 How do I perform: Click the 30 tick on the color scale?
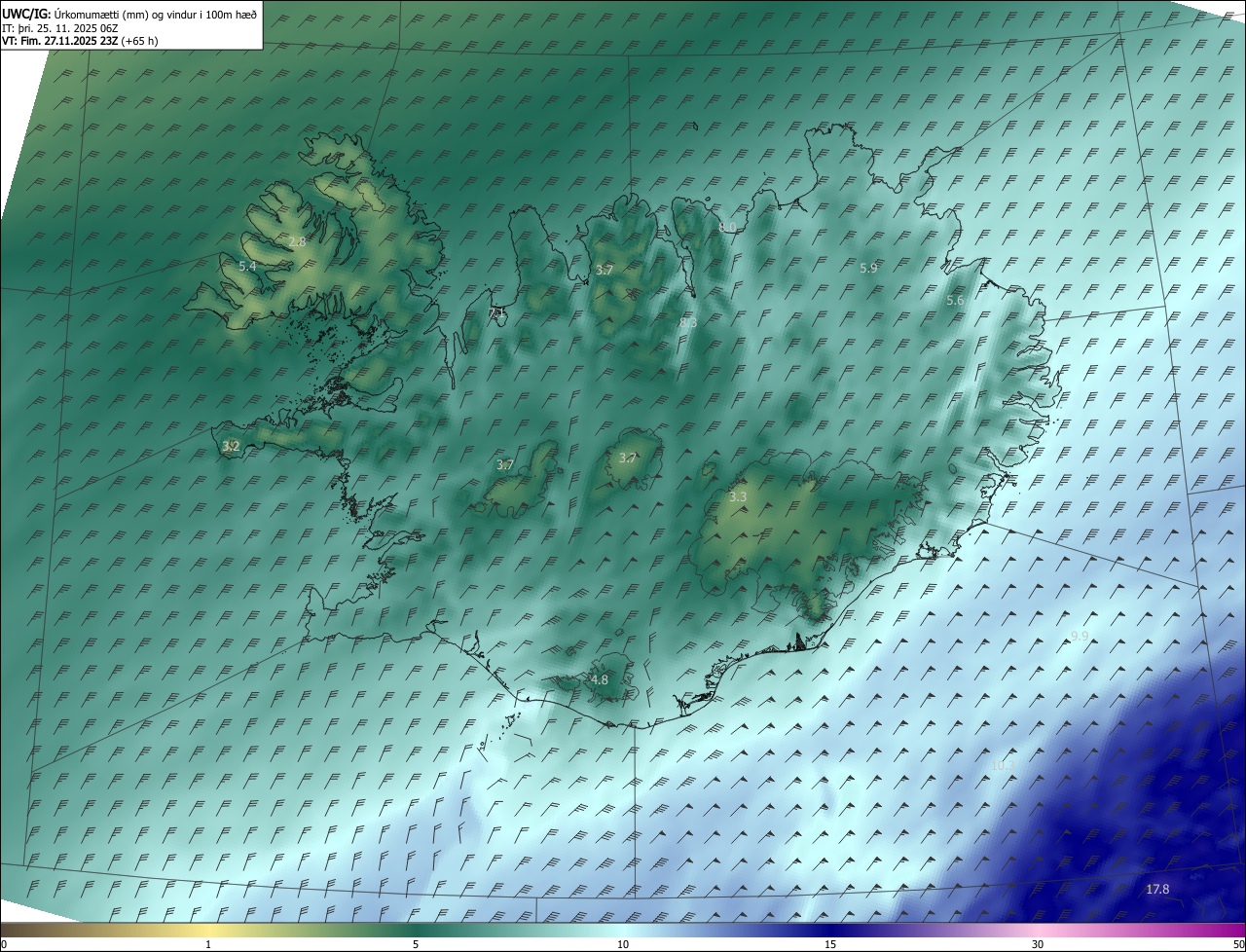1038,944
